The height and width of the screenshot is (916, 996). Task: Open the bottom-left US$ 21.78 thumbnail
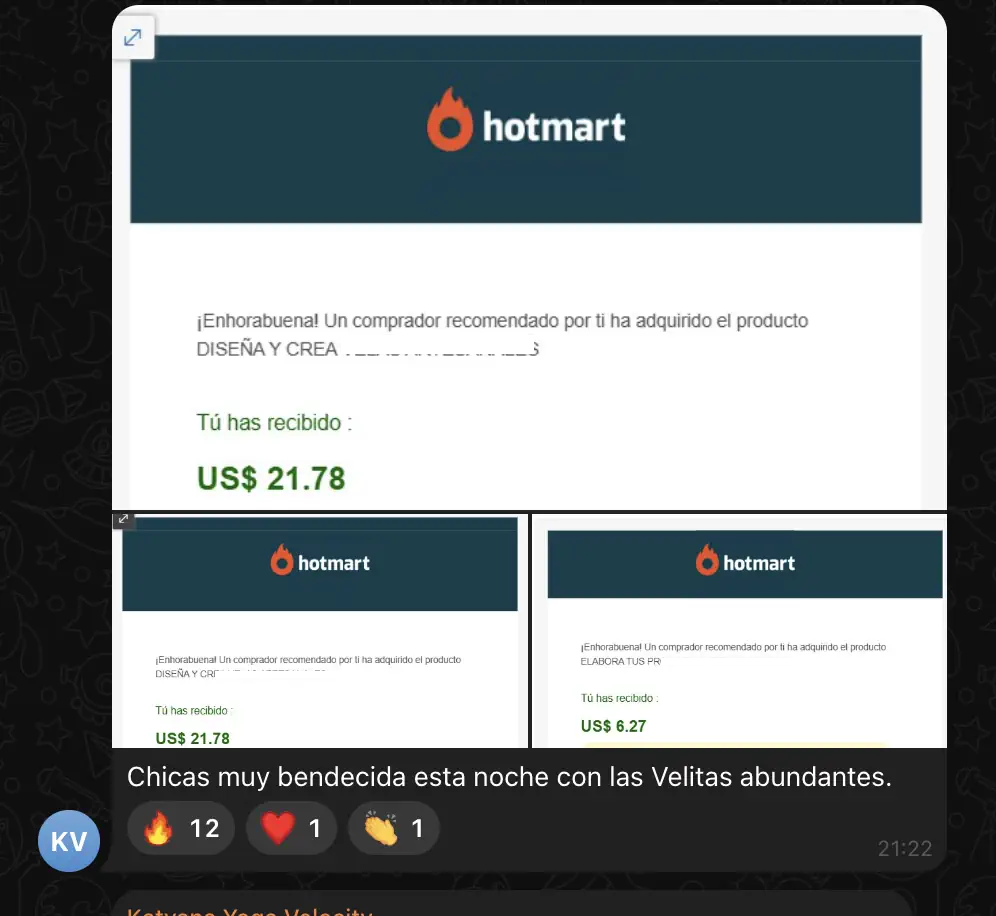[x=320, y=631]
